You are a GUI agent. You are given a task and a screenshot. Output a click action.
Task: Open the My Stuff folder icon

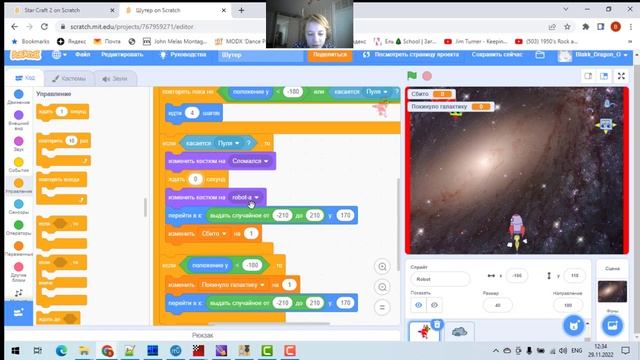[x=540, y=55]
